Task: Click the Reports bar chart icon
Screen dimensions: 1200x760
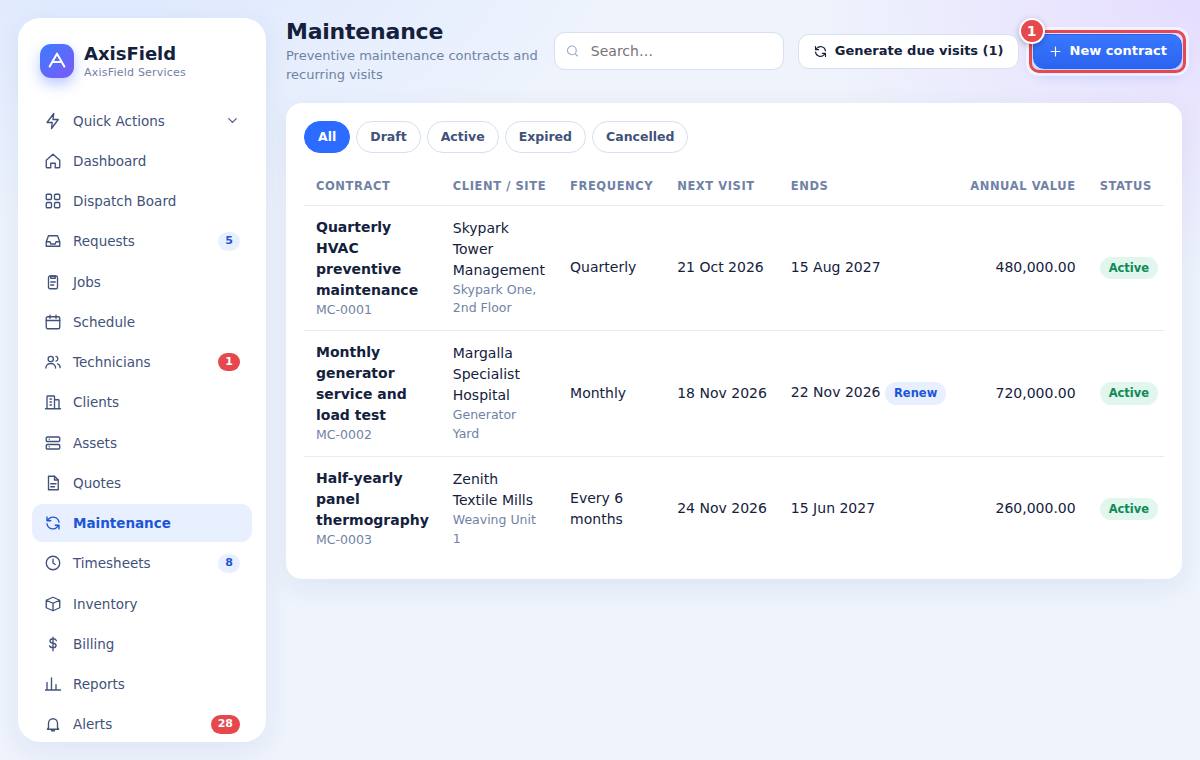Action: (53, 684)
